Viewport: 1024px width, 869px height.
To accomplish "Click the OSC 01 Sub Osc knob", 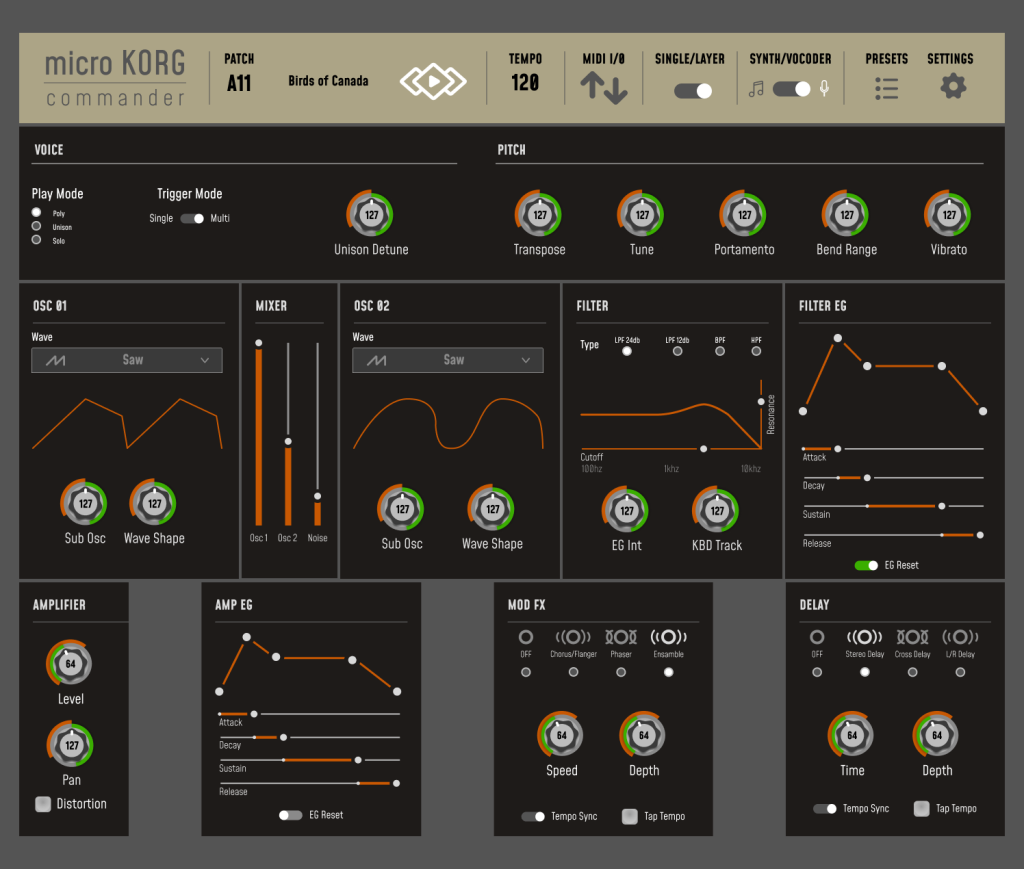I will pos(84,503).
